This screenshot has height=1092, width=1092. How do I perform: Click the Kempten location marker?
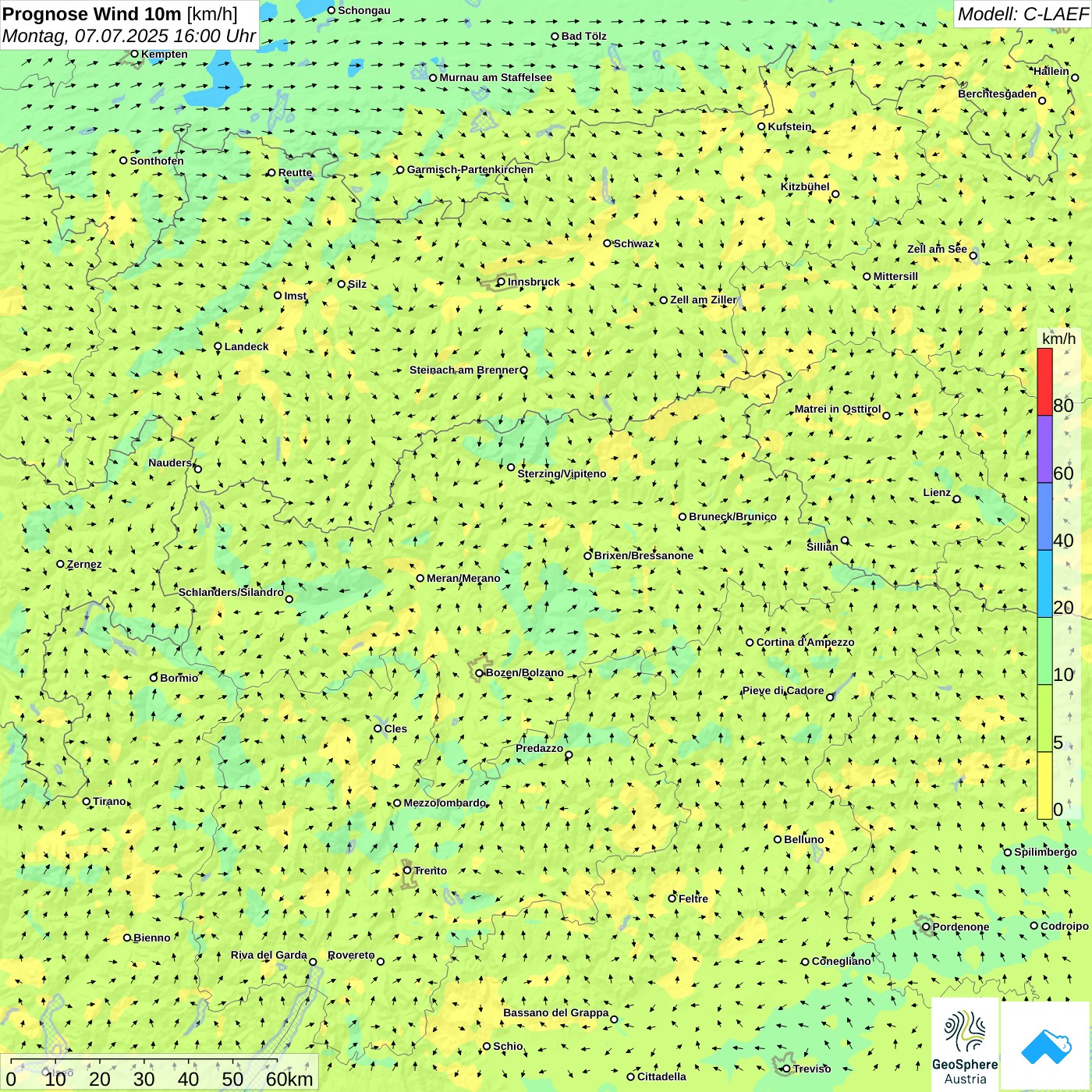pos(135,54)
